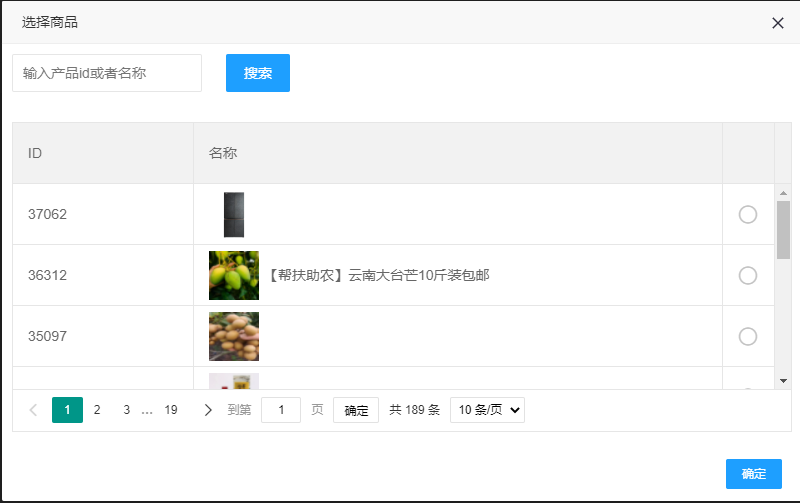Jump to last page 19
This screenshot has width=800, height=503.
pos(171,410)
